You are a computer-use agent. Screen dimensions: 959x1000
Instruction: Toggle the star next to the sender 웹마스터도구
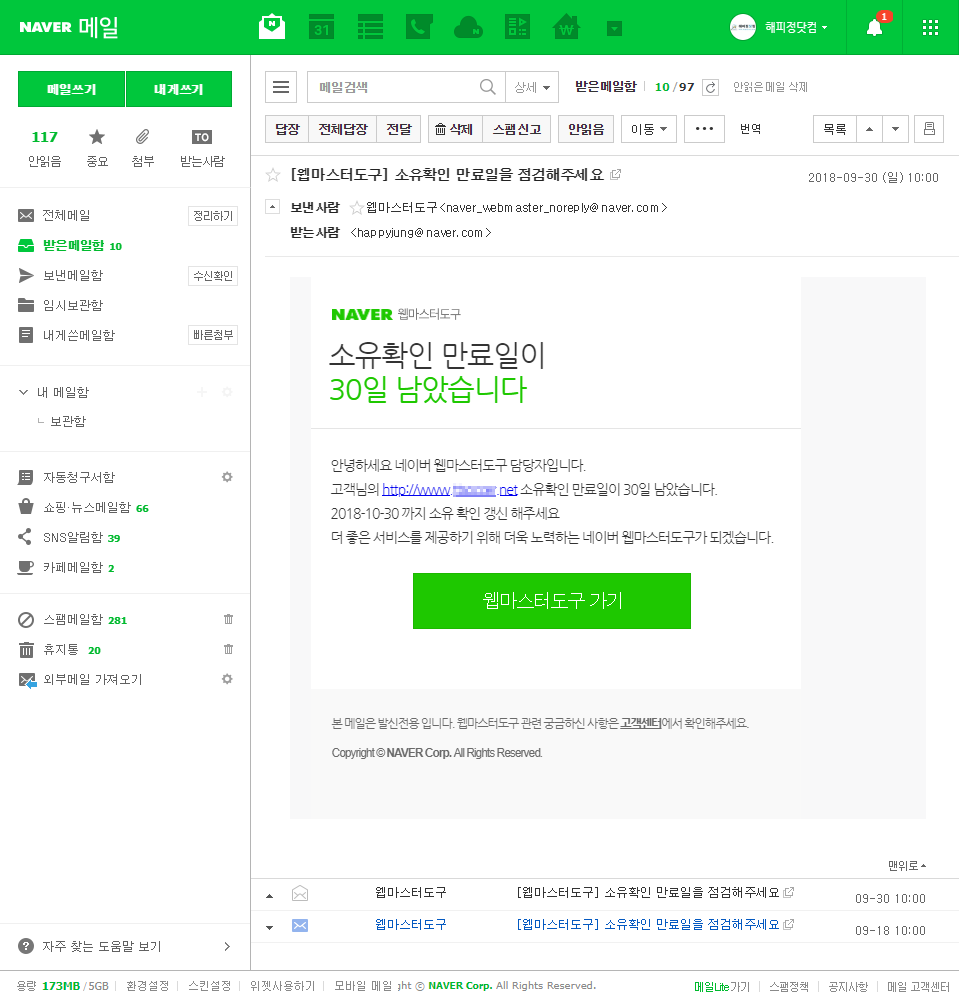point(356,208)
